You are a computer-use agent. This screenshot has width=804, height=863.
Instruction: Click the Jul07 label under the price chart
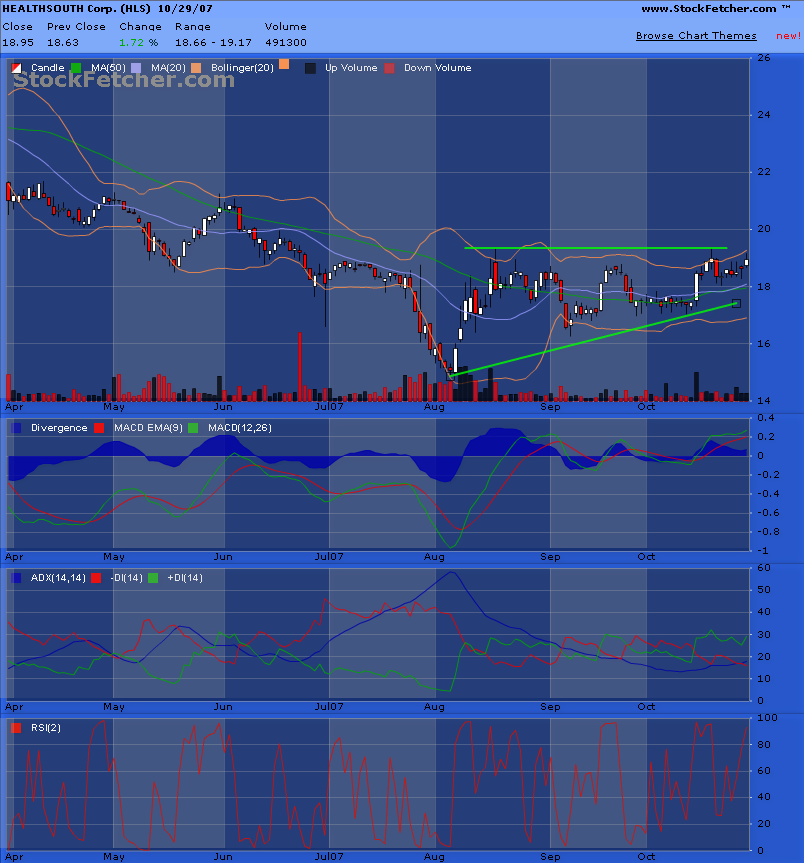pos(329,407)
